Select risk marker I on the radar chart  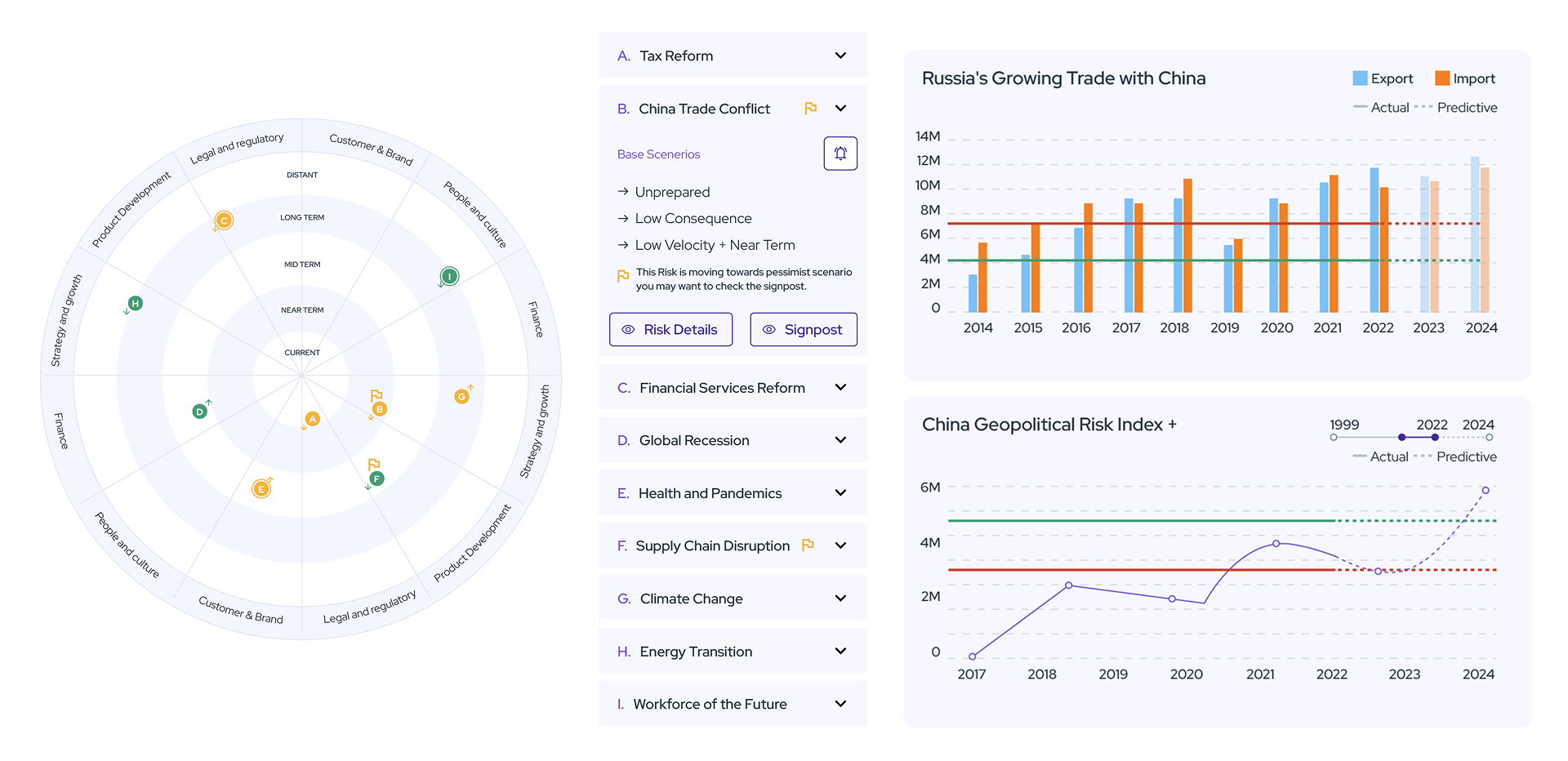(449, 276)
